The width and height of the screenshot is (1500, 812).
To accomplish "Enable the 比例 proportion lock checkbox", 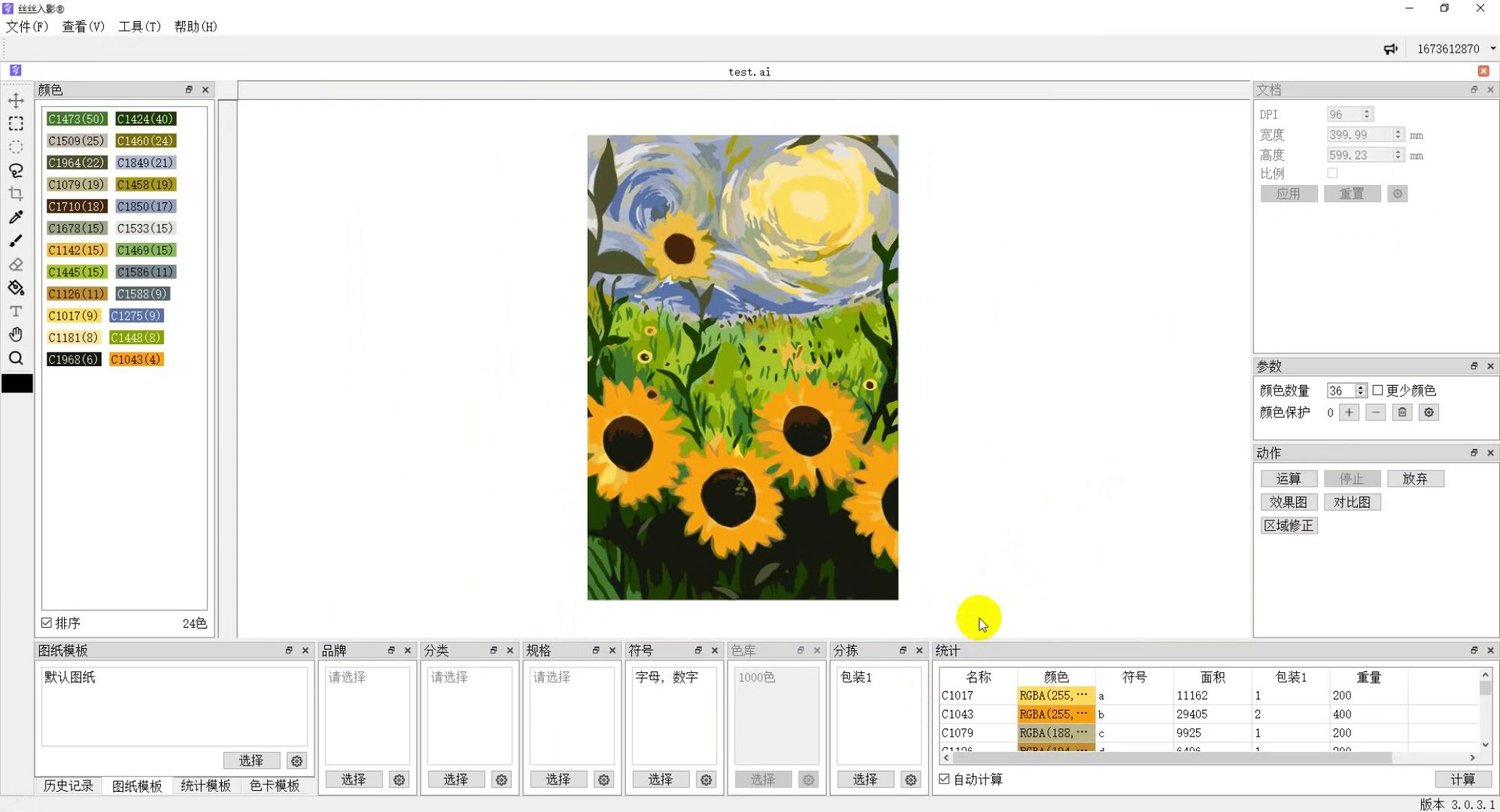I will tap(1333, 173).
